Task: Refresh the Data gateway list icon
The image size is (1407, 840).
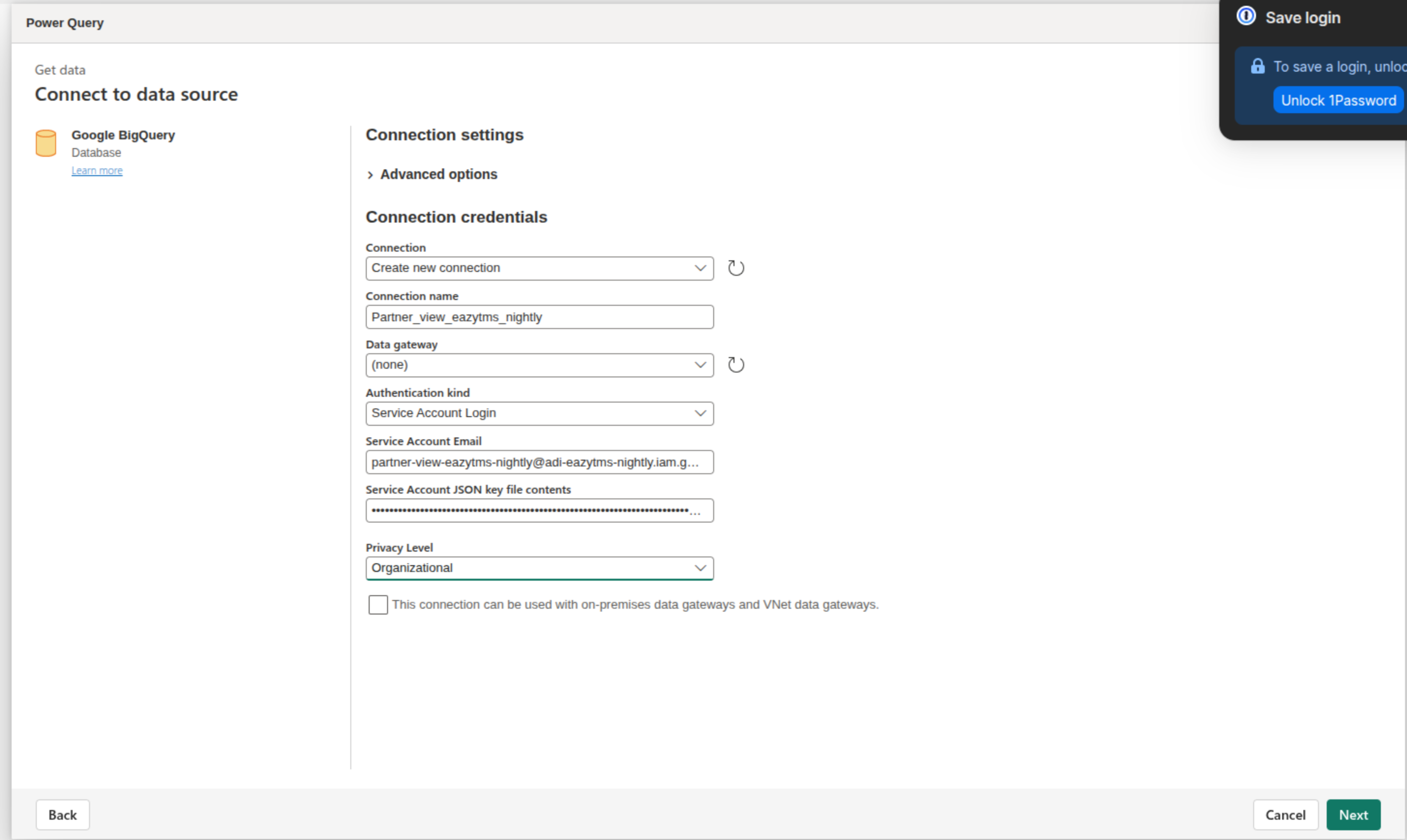Action: point(736,364)
